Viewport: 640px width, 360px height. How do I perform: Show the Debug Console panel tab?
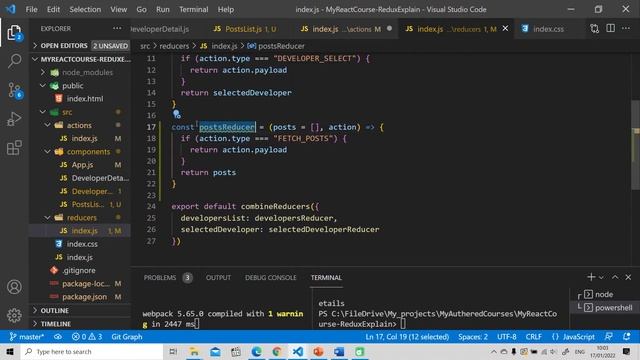tap(270, 278)
